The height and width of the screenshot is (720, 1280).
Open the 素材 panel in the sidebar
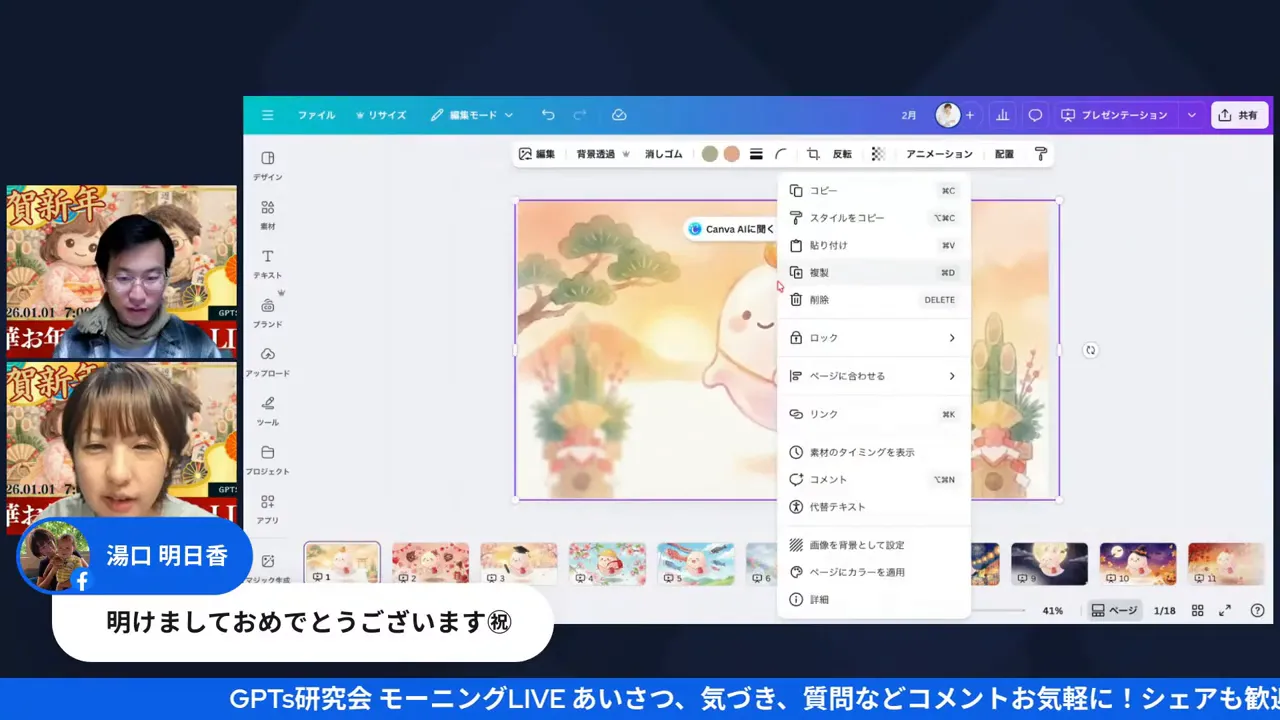tap(267, 212)
